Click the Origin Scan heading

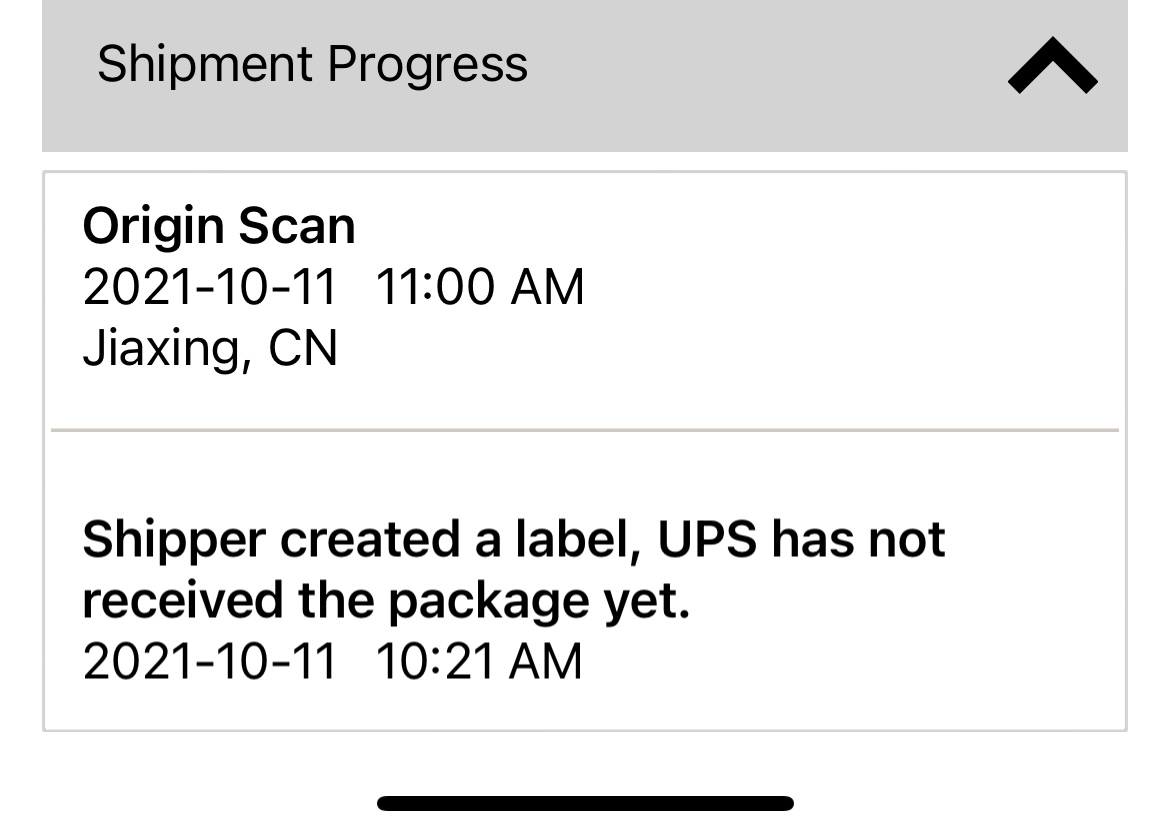coord(219,226)
